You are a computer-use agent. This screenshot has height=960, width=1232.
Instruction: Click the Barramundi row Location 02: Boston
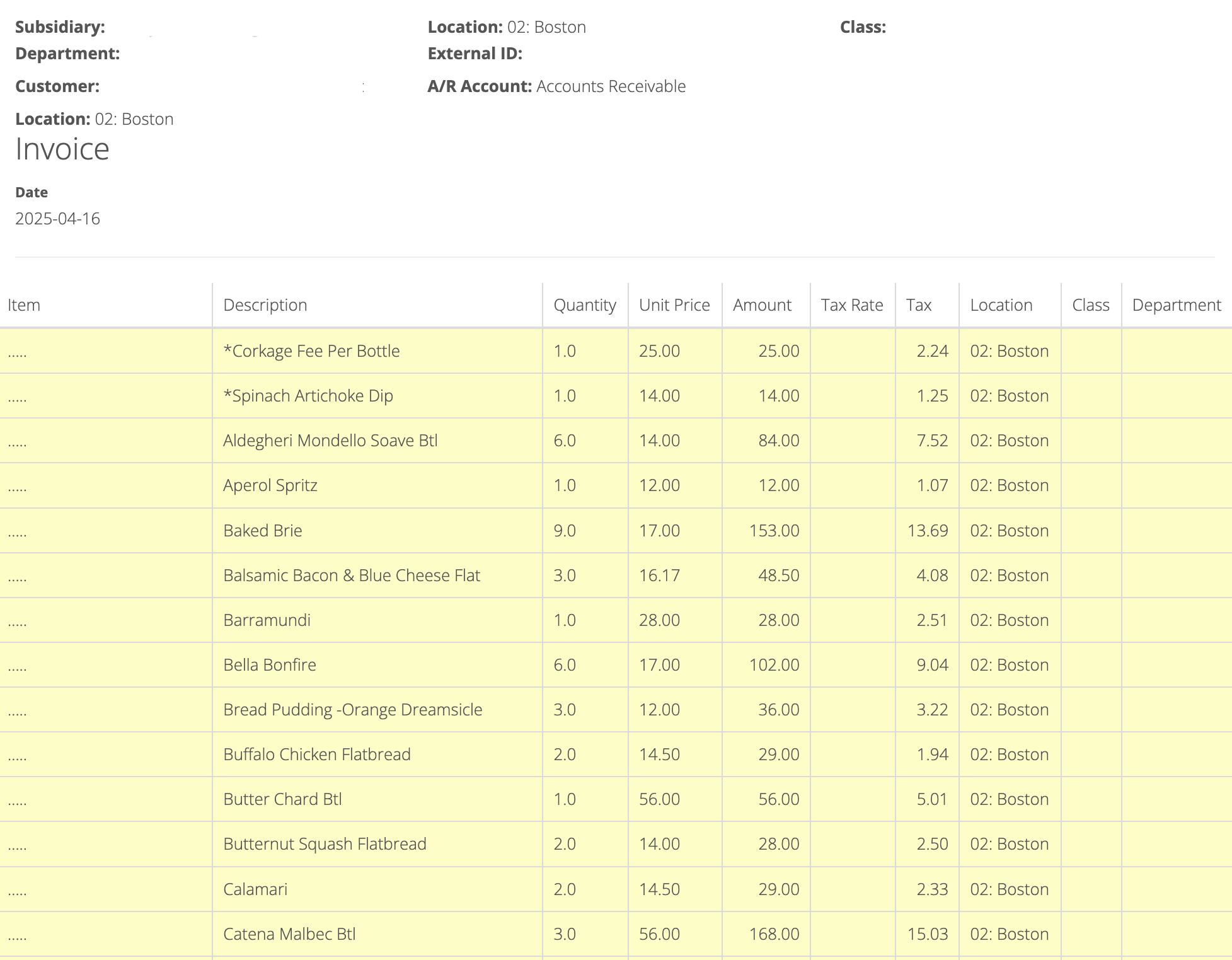pyautogui.click(x=1009, y=620)
